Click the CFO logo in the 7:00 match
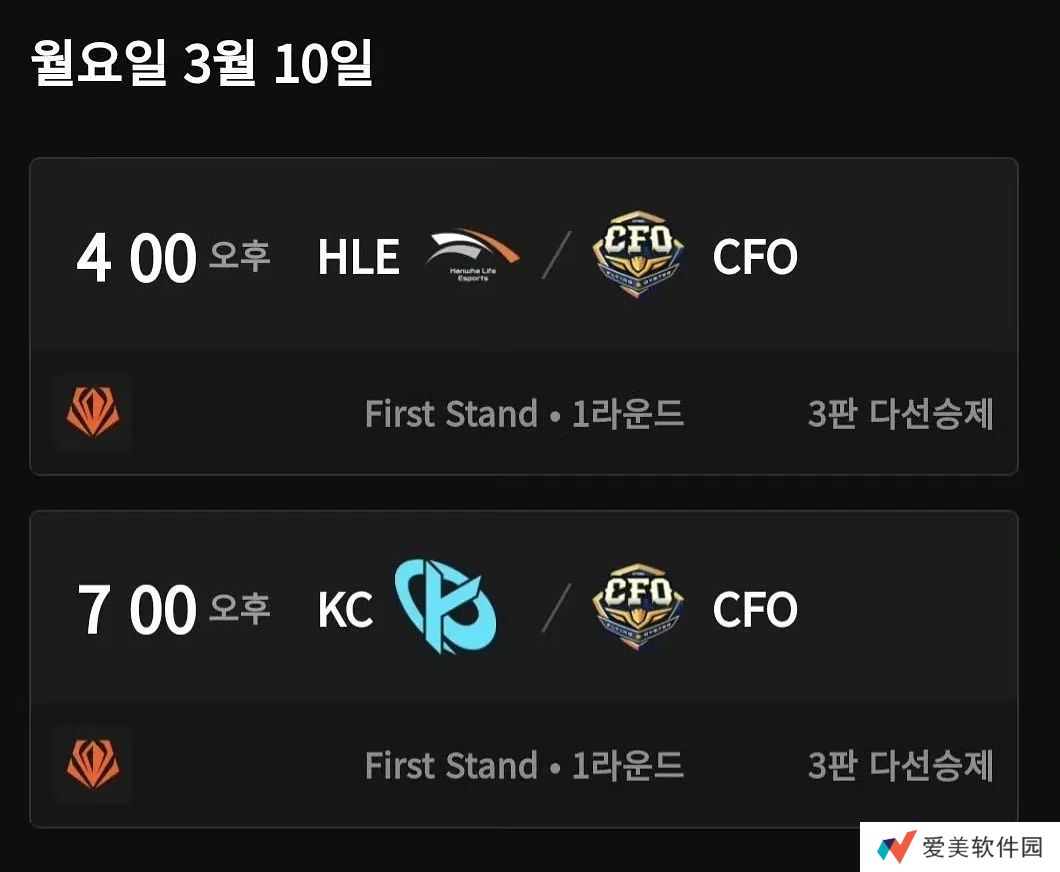 pos(637,609)
